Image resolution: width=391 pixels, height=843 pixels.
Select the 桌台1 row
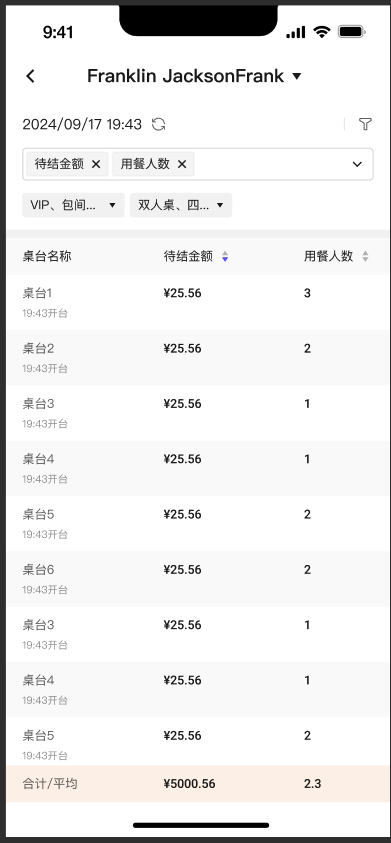click(x=199, y=302)
